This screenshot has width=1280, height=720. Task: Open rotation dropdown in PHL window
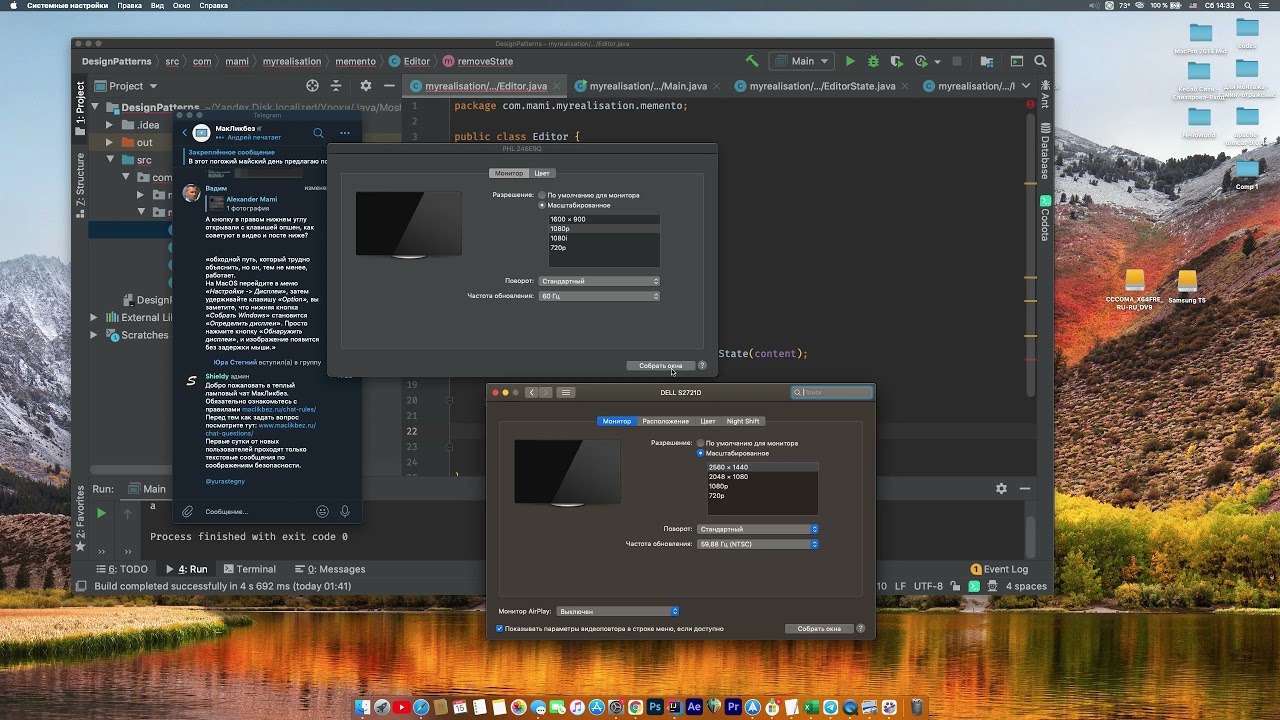tap(599, 281)
